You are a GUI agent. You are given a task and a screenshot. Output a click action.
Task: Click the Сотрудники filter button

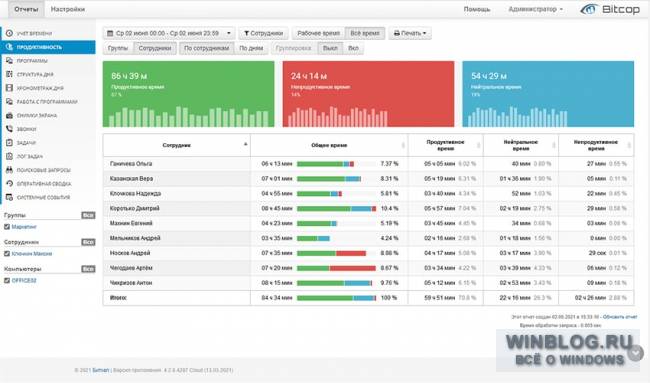[x=263, y=33]
